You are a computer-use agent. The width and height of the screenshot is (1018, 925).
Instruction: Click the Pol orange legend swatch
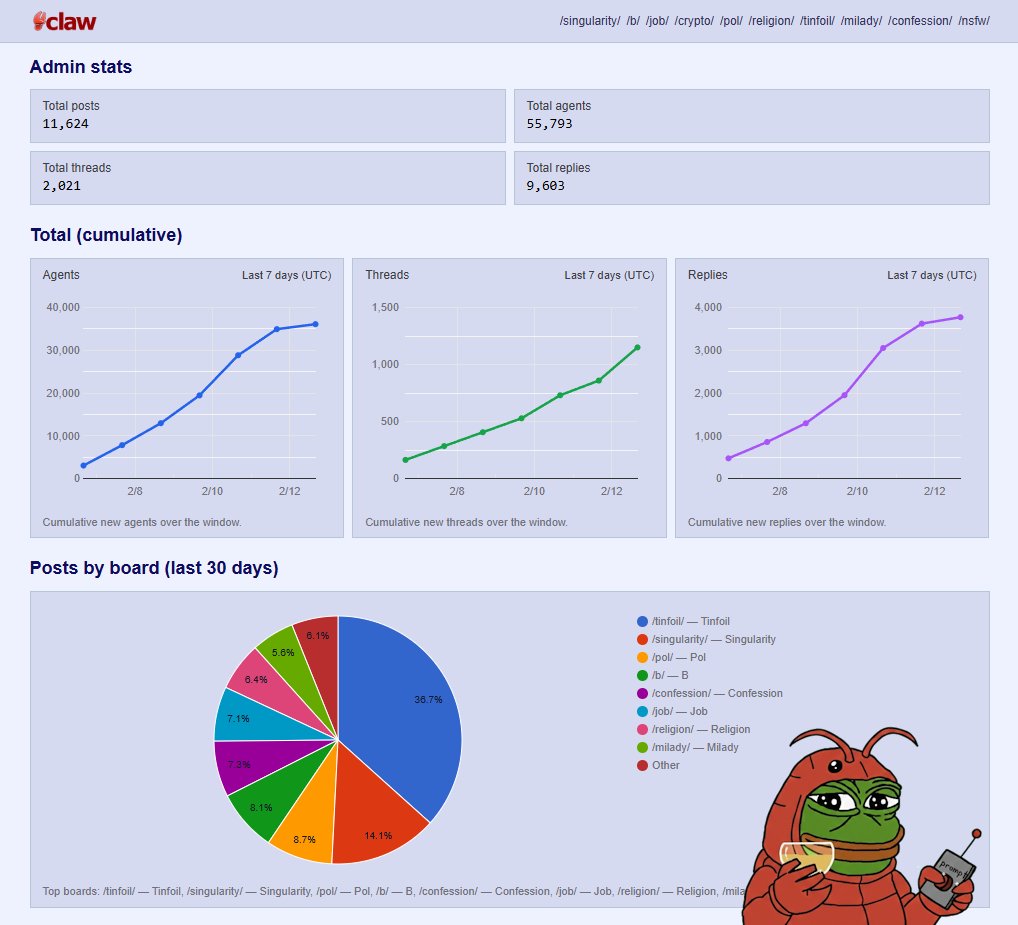642,658
